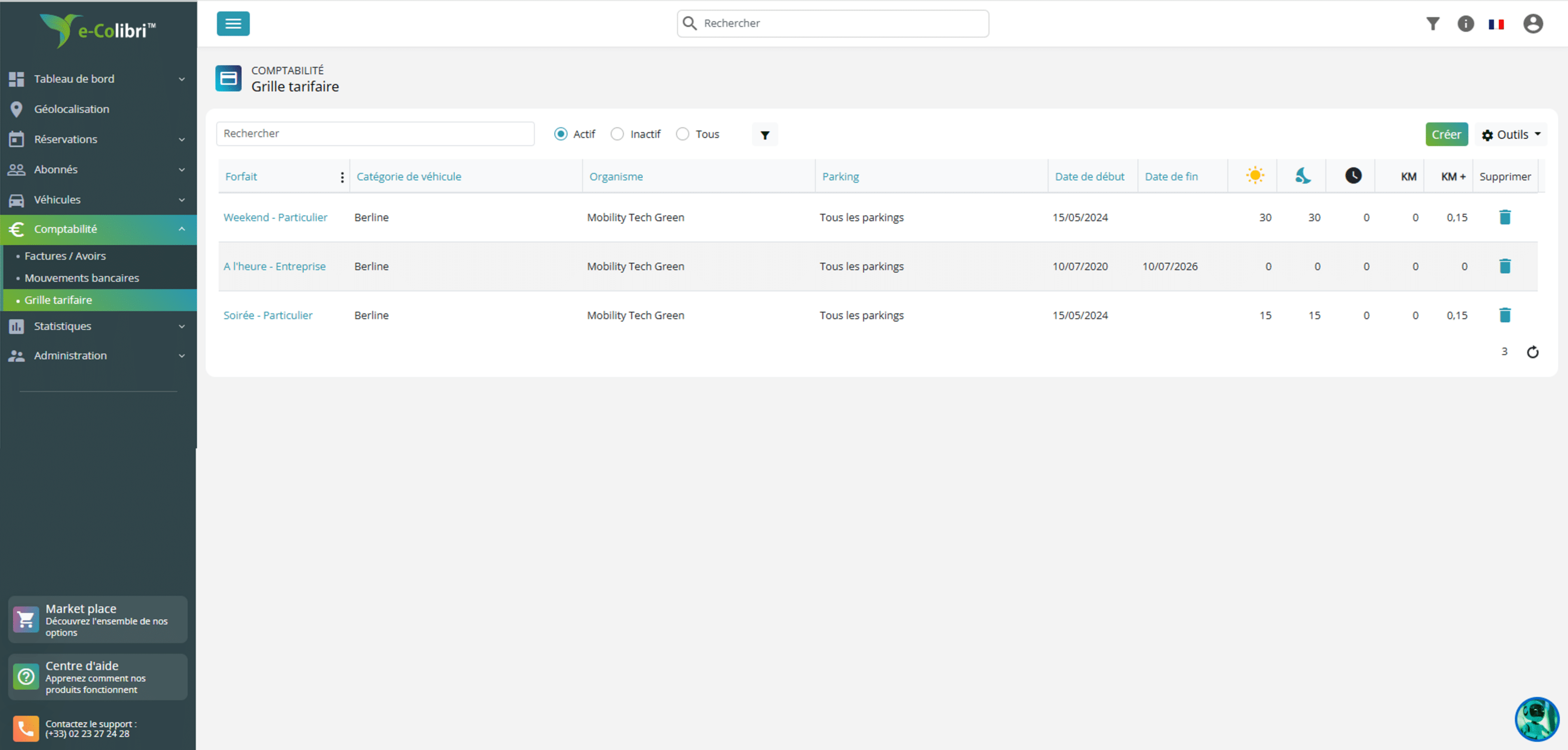Click the hamburger menu toggle button

click(x=233, y=24)
